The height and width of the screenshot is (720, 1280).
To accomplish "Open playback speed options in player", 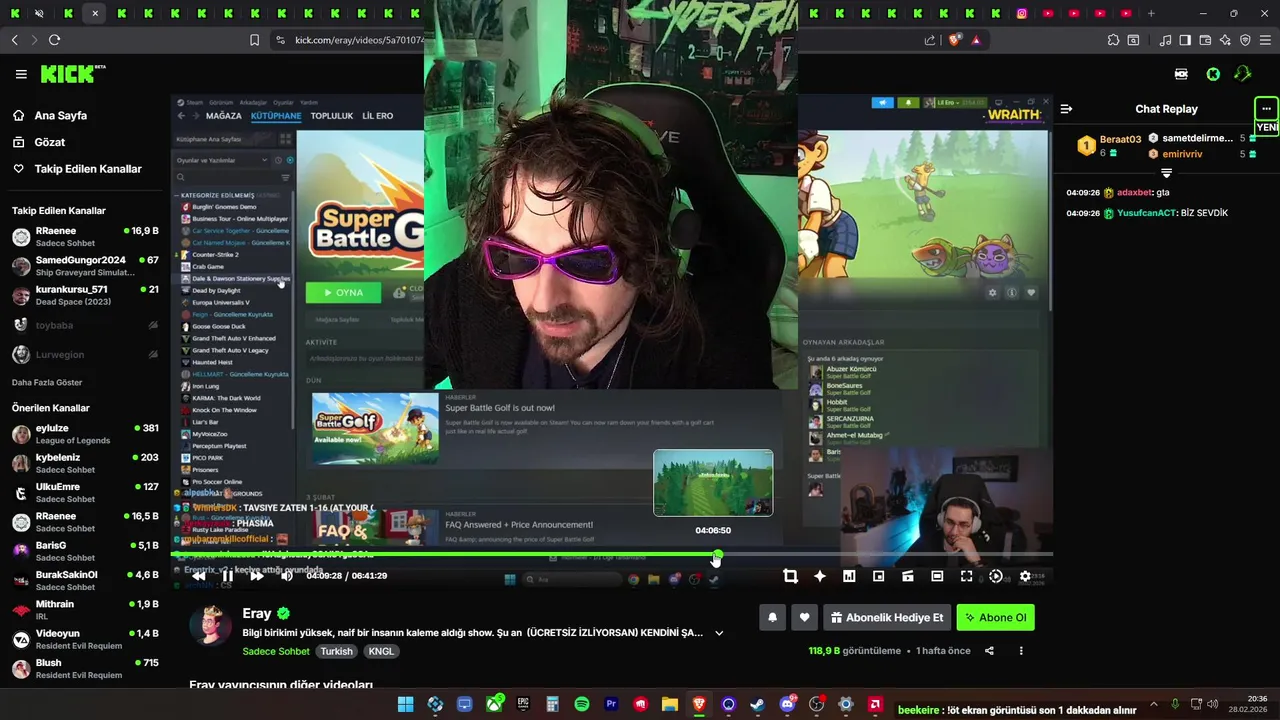I will point(995,576).
